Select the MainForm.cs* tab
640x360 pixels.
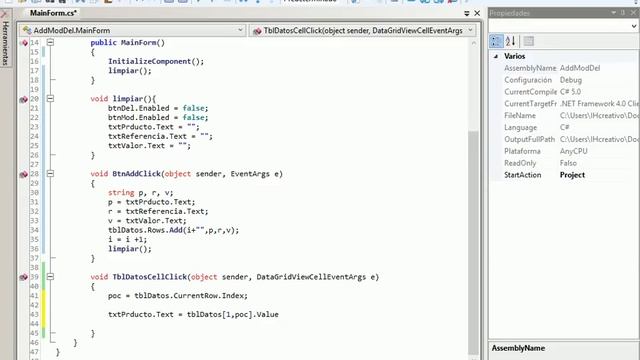click(x=53, y=13)
